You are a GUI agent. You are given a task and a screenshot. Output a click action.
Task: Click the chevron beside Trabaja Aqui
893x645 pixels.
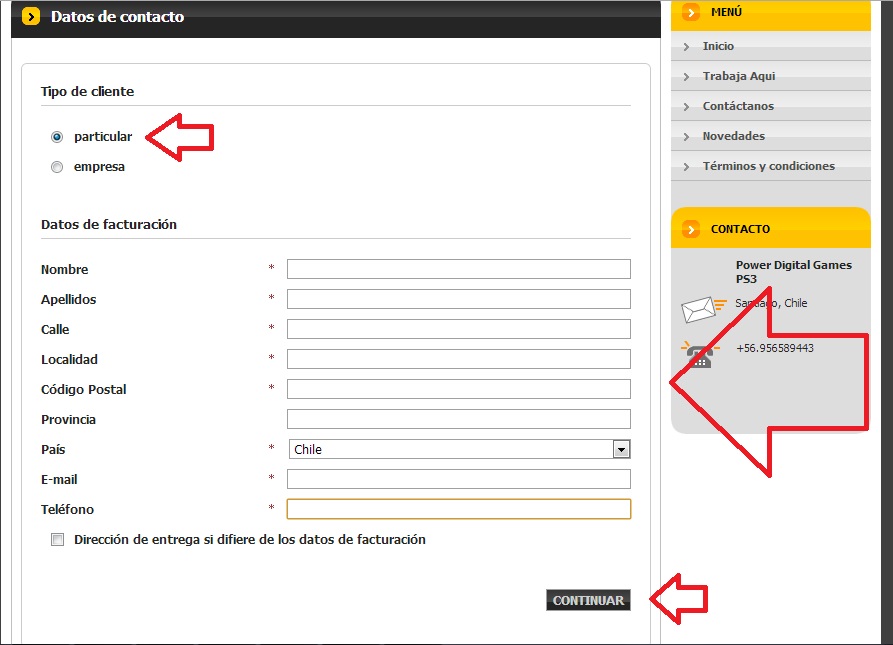coord(686,77)
